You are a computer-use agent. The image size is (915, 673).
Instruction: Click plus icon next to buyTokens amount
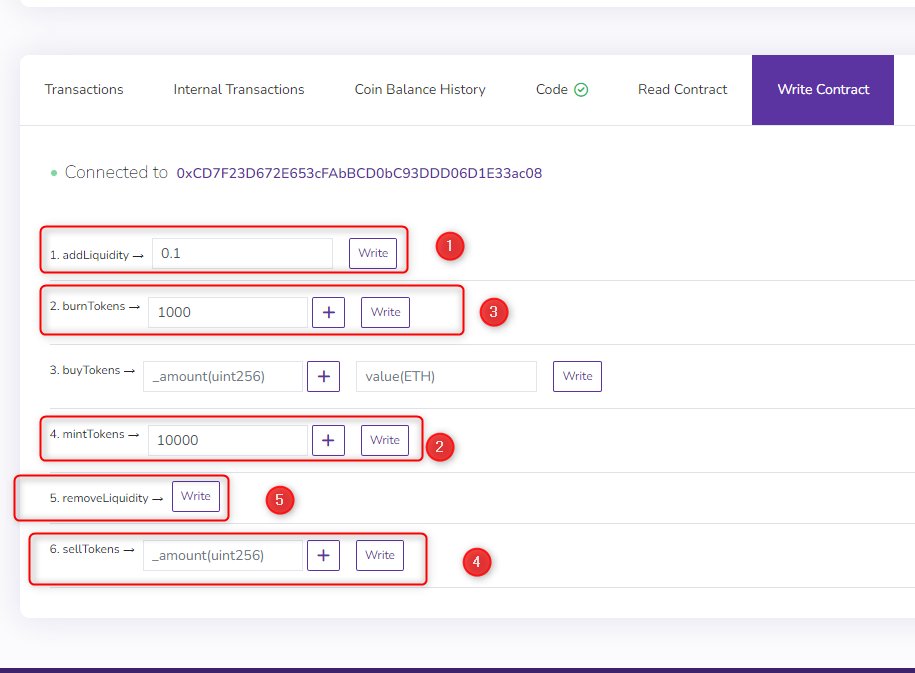(x=324, y=376)
